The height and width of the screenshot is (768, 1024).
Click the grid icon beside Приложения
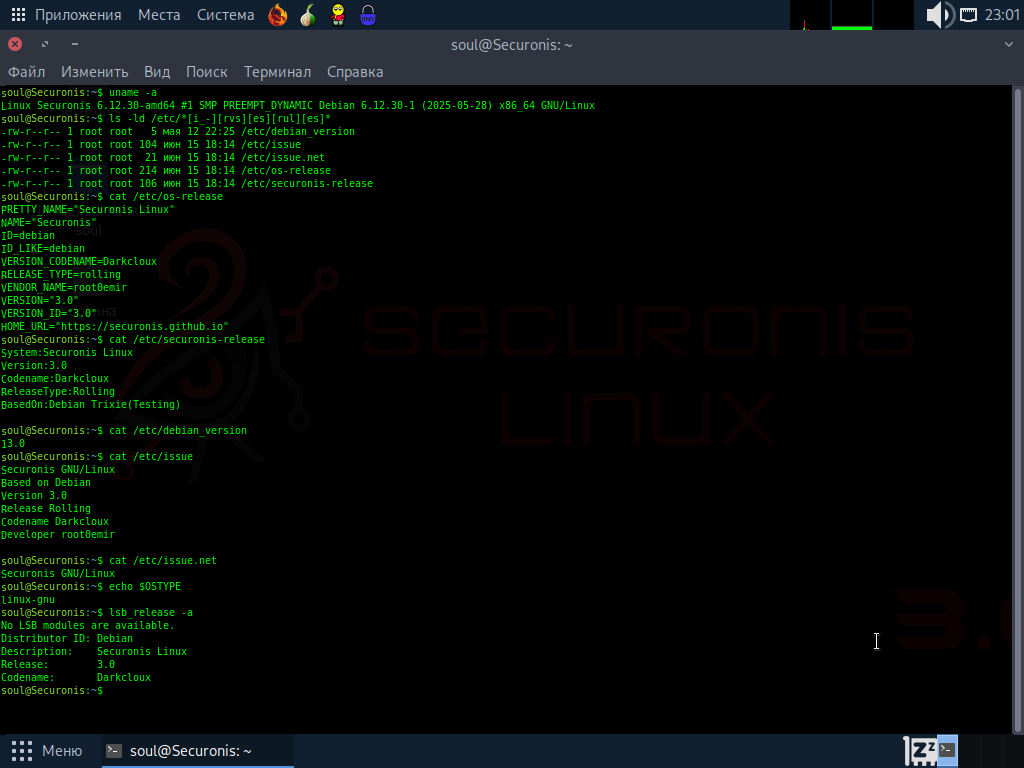18,15
